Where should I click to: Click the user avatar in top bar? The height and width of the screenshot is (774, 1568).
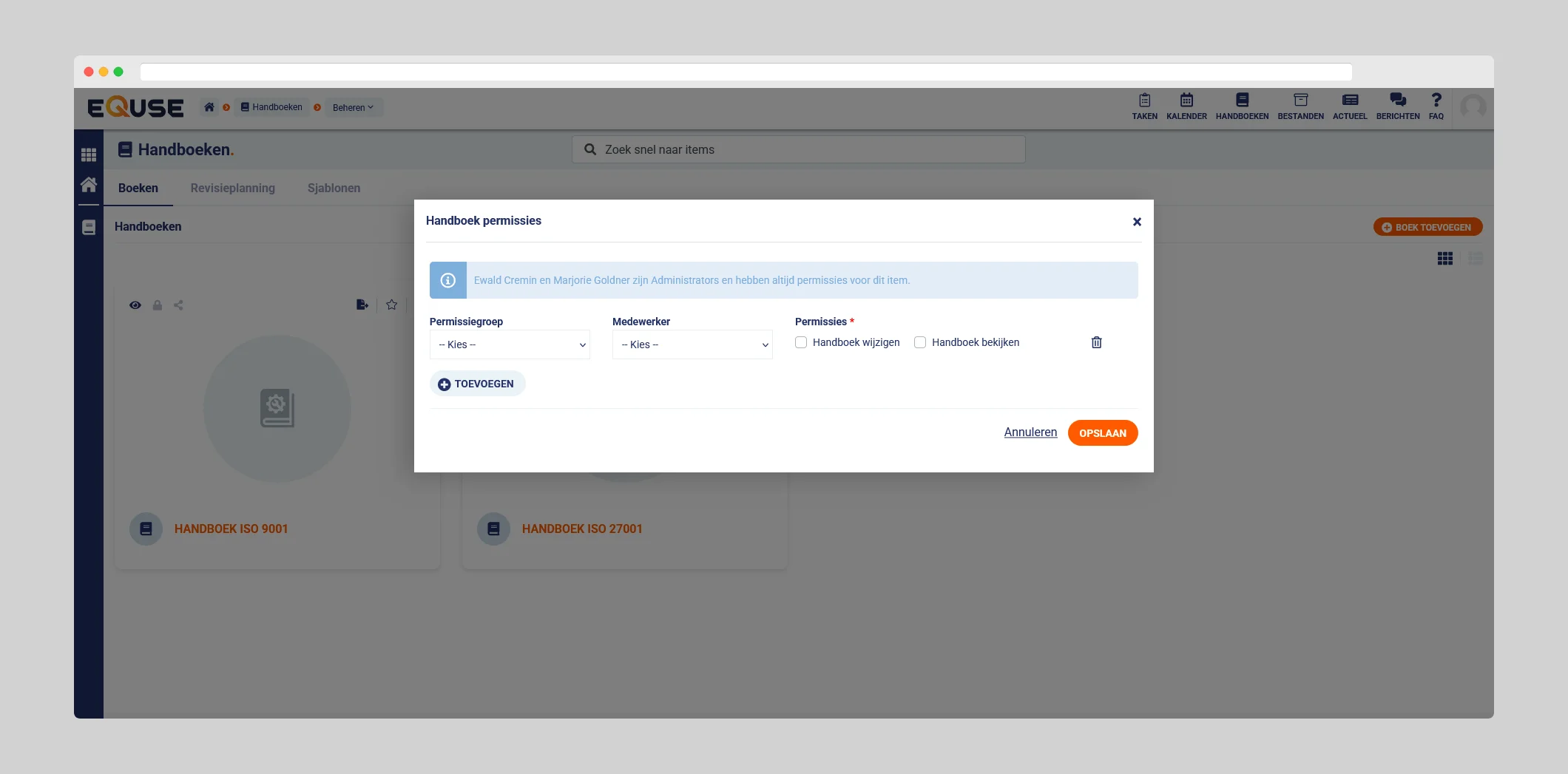tap(1473, 107)
